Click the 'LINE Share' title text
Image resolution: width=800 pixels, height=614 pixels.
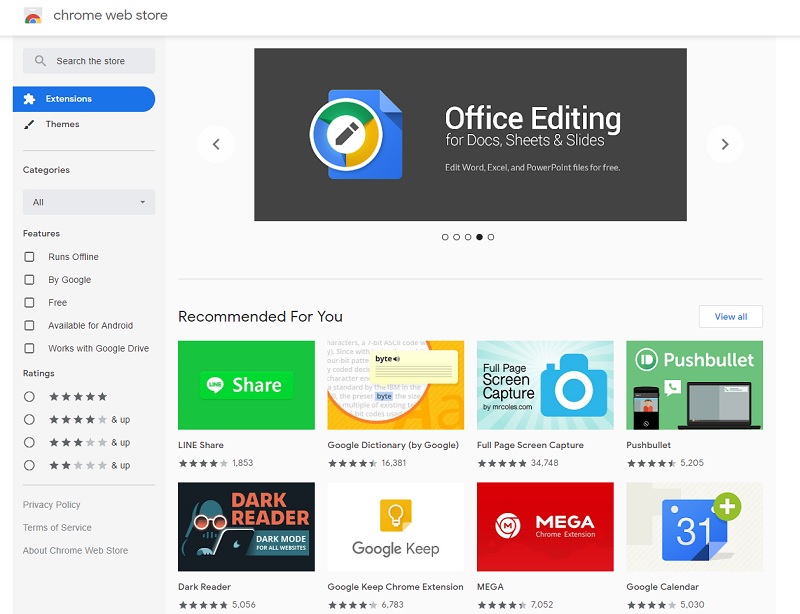coord(201,445)
